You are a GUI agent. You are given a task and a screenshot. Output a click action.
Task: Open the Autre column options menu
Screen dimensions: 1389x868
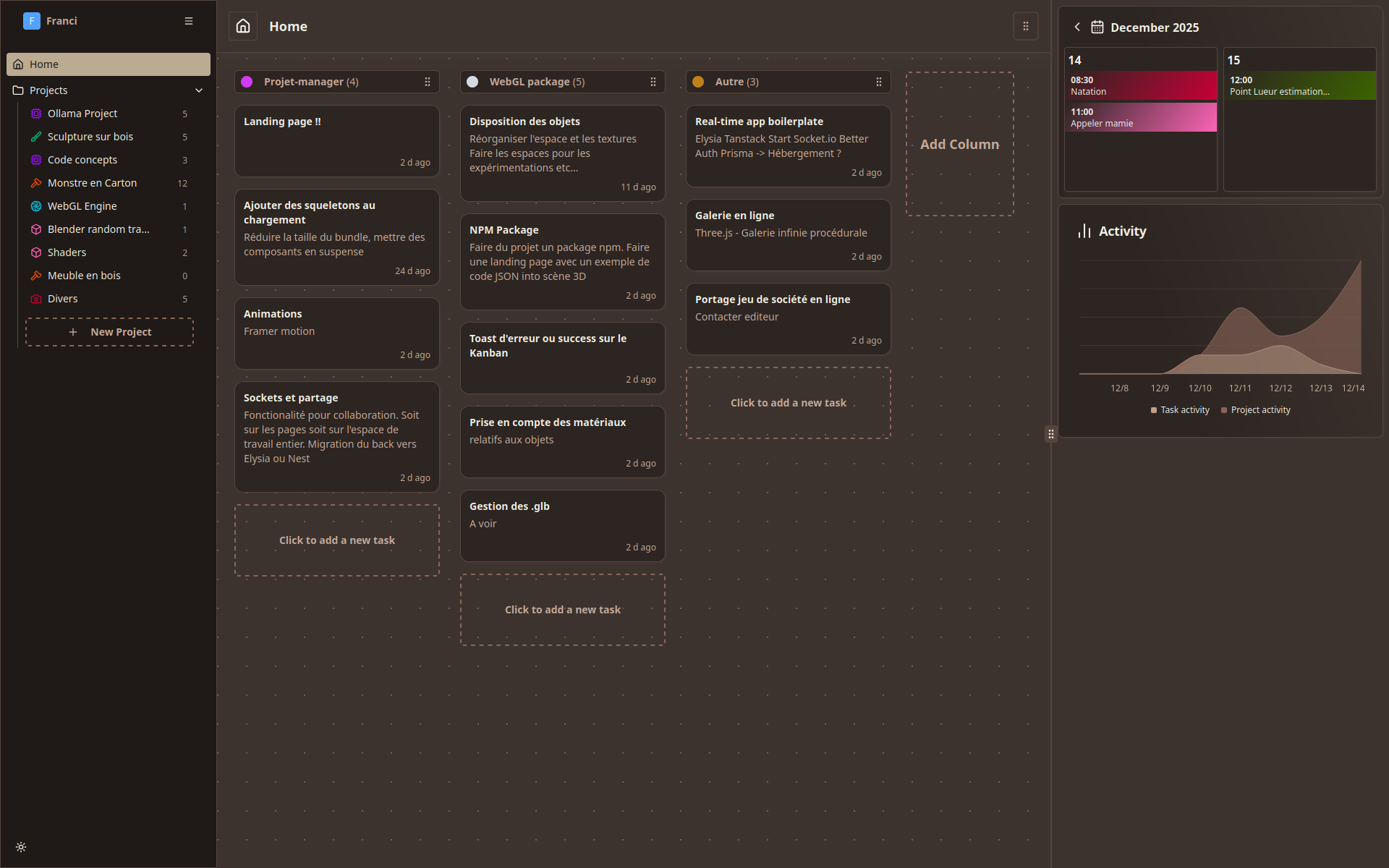coord(880,82)
